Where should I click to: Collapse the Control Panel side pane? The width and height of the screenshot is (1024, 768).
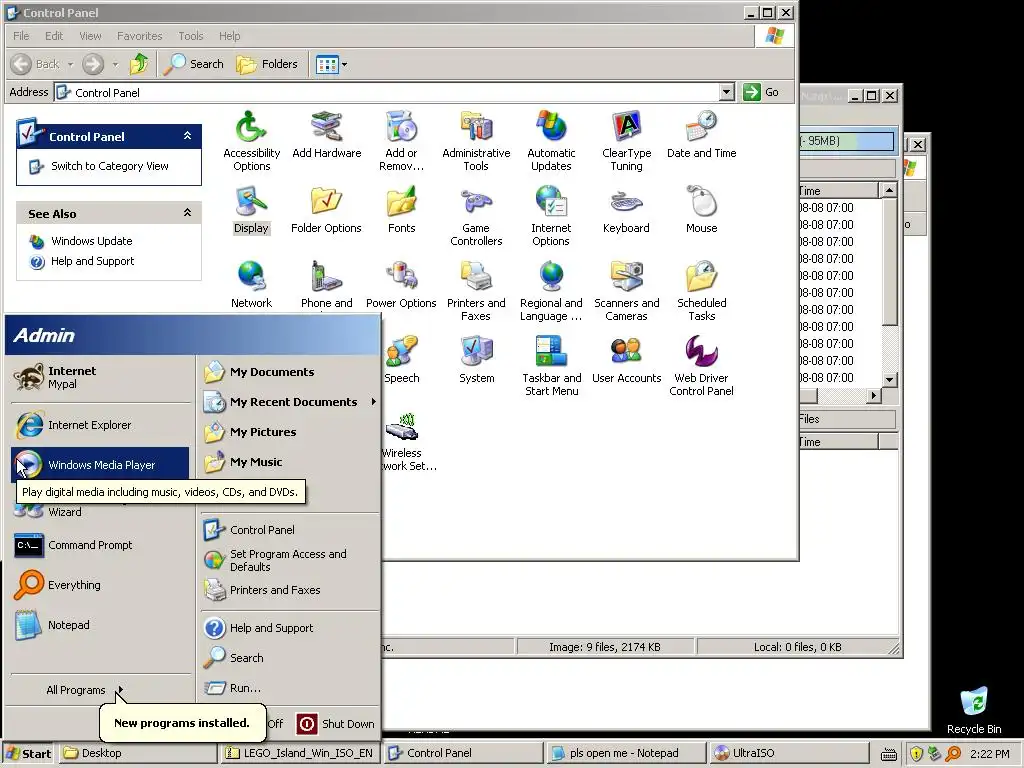[187, 136]
